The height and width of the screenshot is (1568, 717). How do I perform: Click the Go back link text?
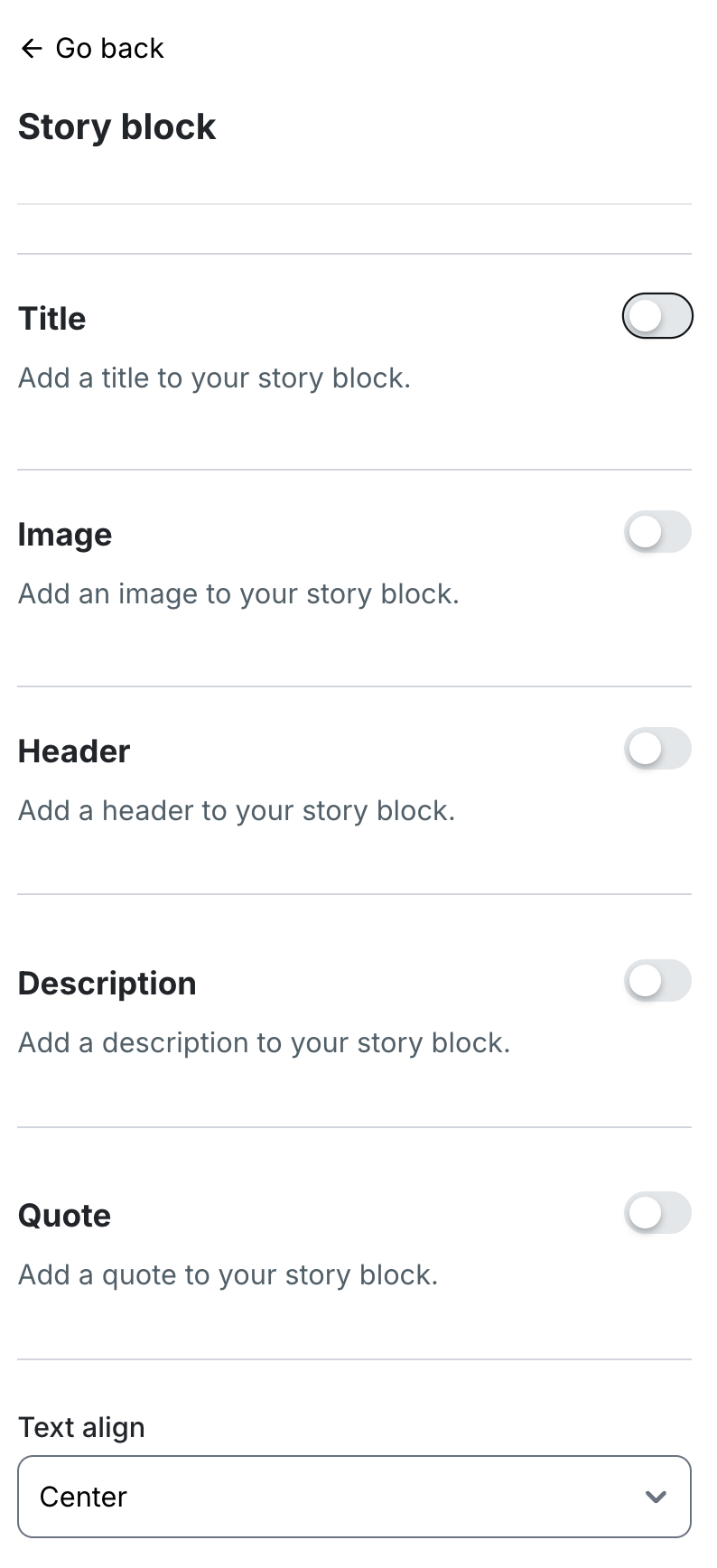tap(109, 48)
